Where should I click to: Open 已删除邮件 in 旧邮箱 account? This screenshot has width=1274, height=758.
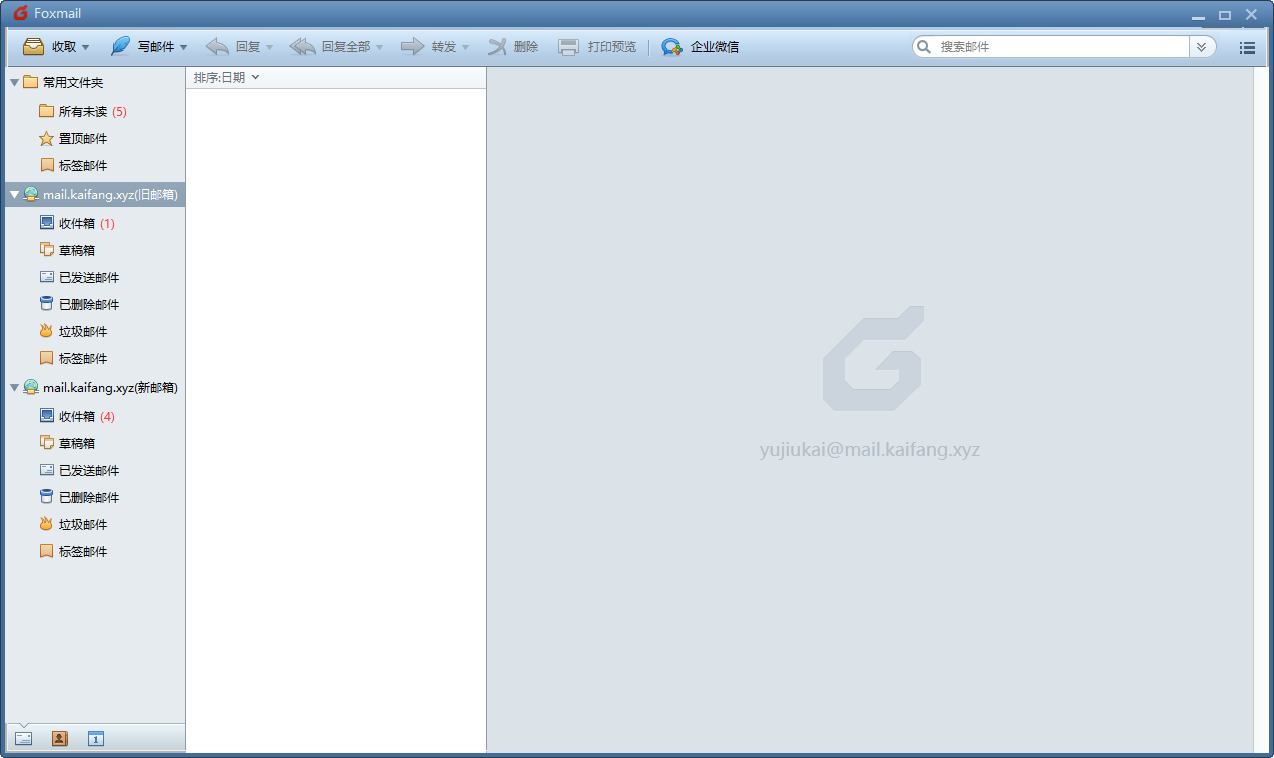[x=79, y=304]
